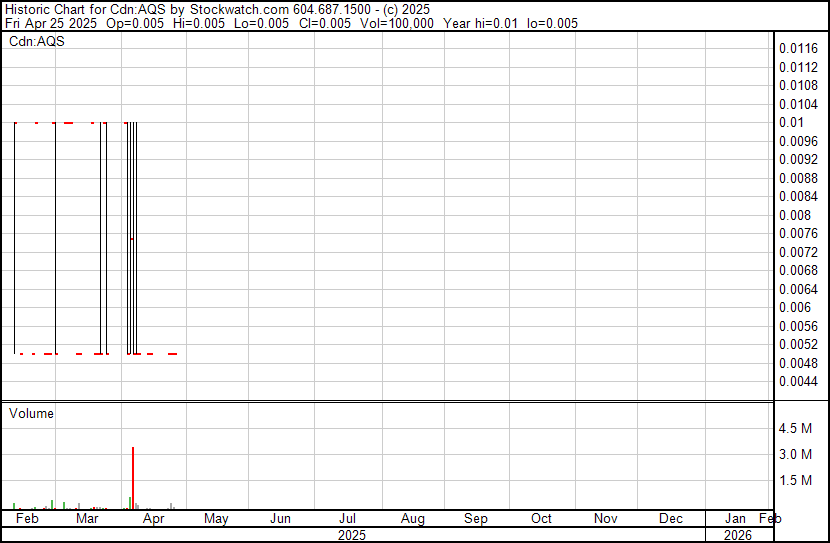Click the 0.0084 price axis label

798,197
